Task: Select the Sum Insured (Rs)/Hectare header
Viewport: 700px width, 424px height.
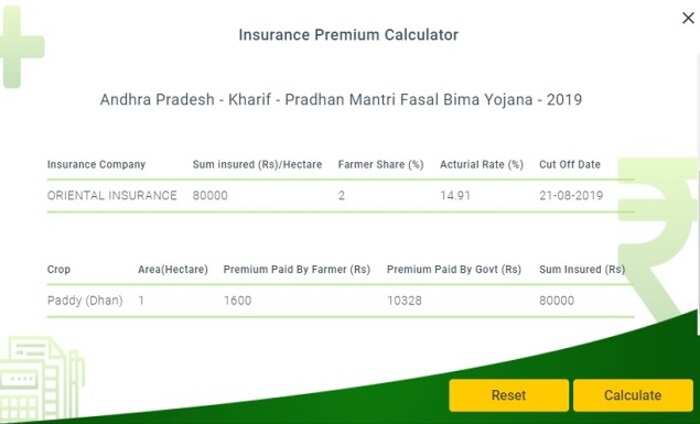Action: 257,165
